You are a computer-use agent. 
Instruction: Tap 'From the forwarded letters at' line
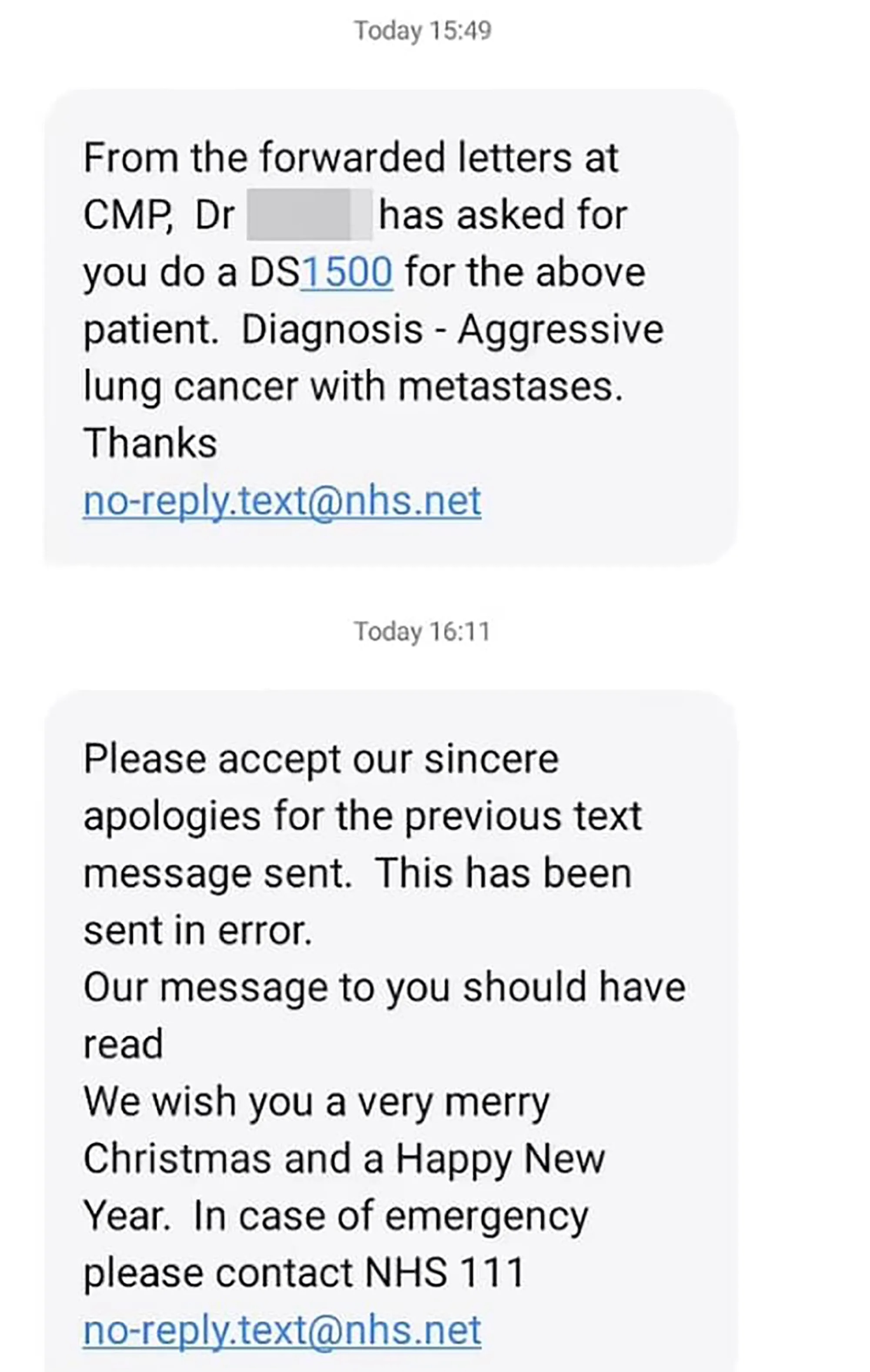tap(351, 158)
